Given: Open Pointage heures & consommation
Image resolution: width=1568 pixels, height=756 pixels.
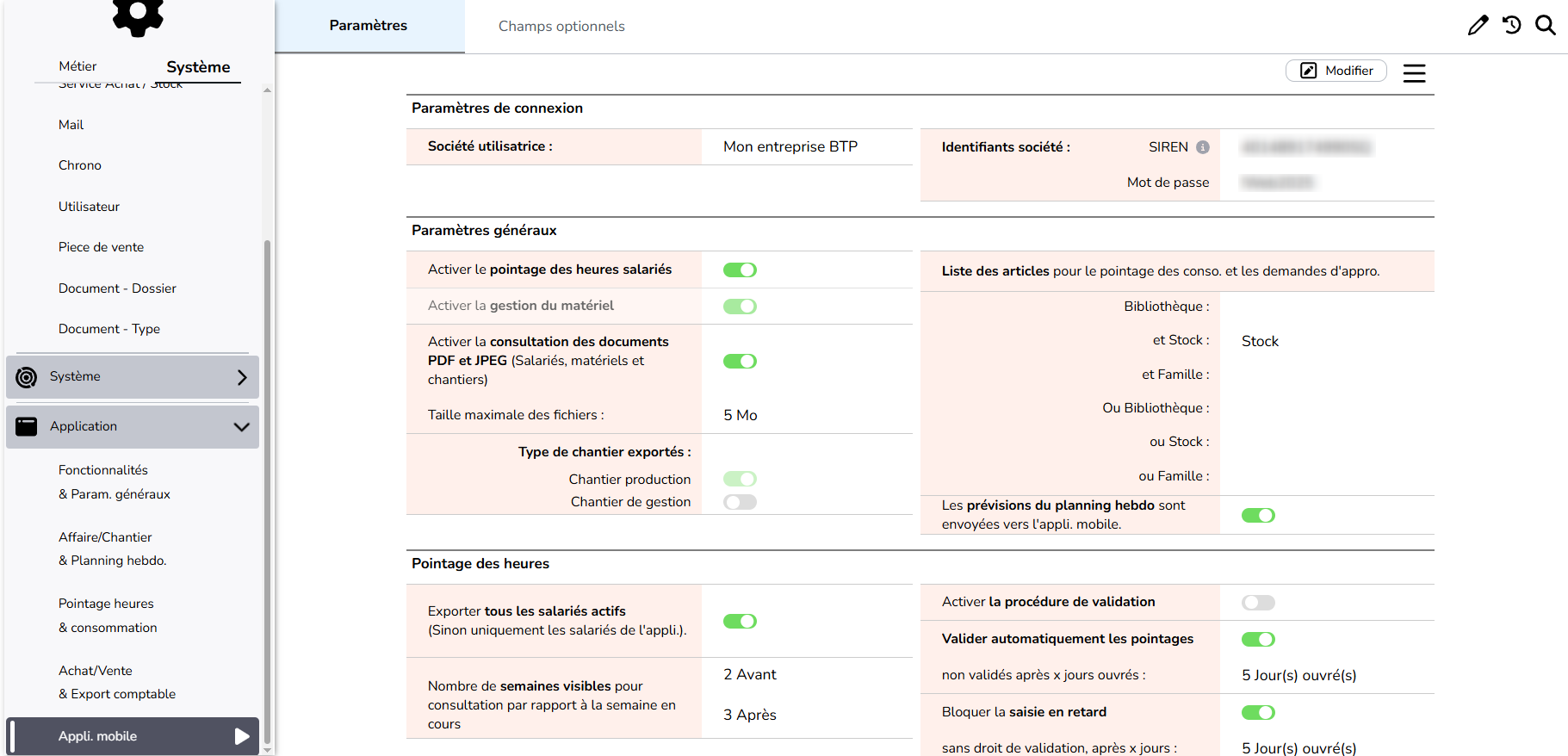Looking at the screenshot, I should tap(108, 616).
